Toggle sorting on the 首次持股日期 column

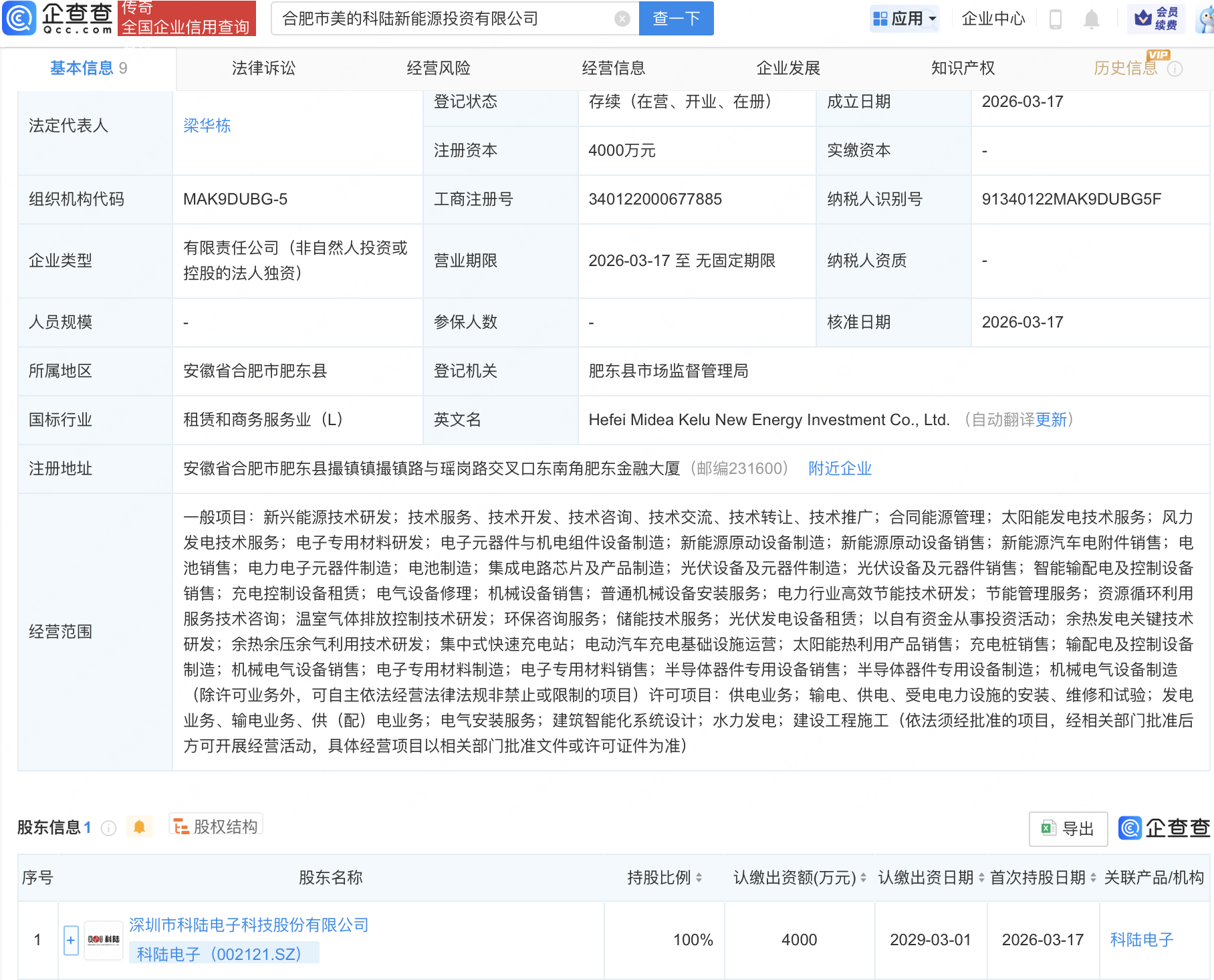1094,877
